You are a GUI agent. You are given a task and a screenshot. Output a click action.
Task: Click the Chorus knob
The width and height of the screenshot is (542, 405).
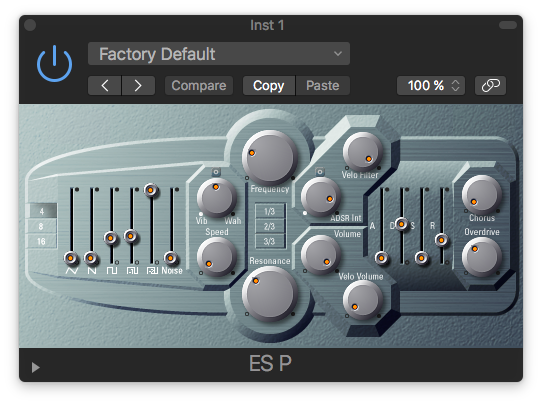tap(482, 195)
